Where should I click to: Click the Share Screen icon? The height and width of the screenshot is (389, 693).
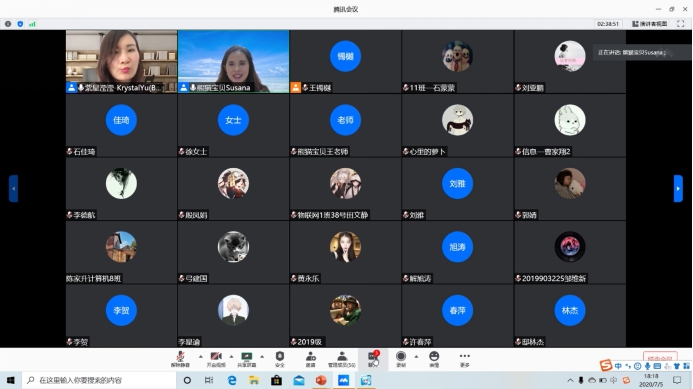pos(247,359)
